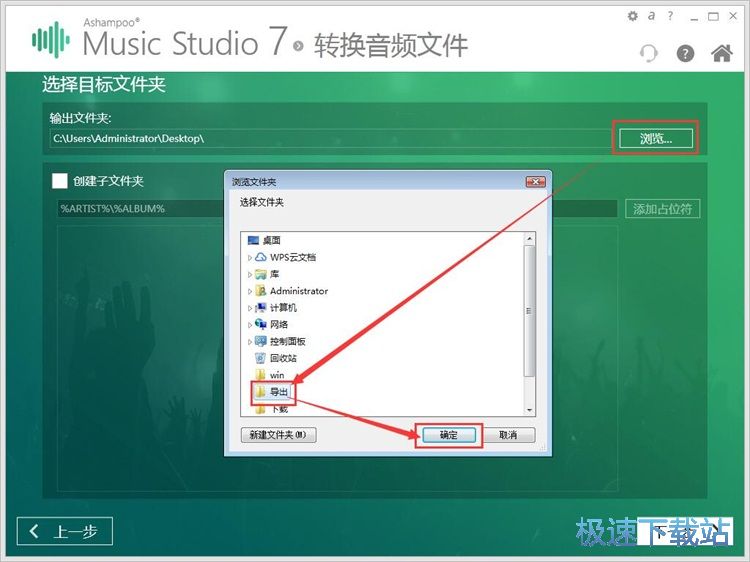The width and height of the screenshot is (750, 562).
Task: Expand the WPS云文档 tree node
Action: (249, 257)
